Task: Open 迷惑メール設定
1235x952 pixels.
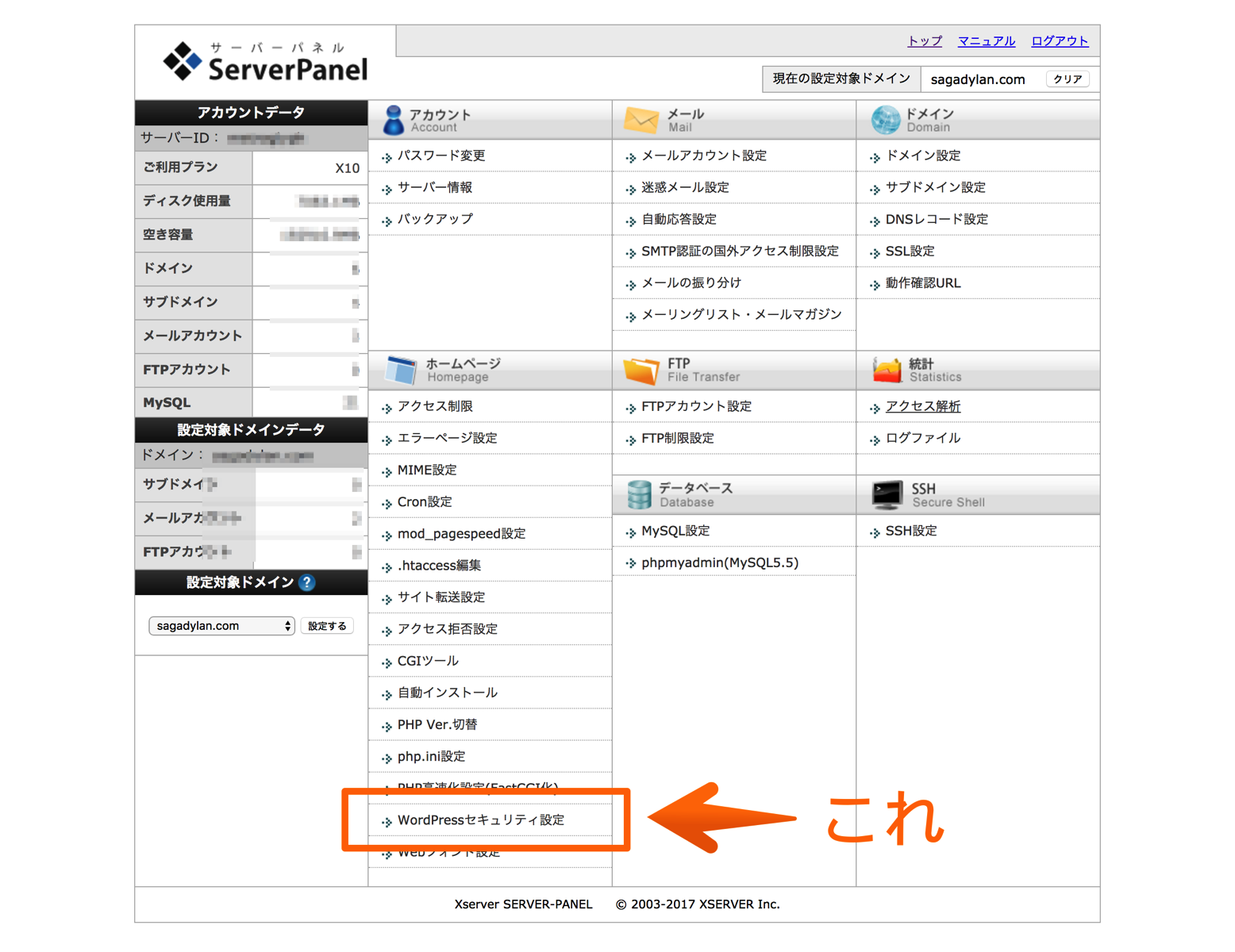Action: 685,187
